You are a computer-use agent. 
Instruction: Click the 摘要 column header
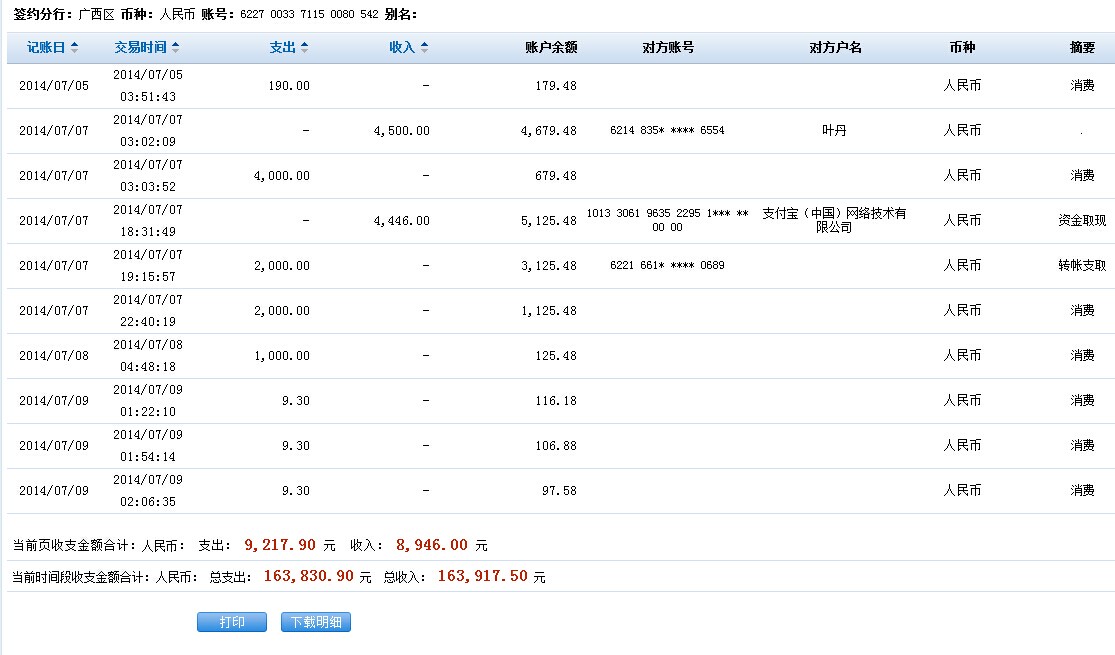point(1082,48)
